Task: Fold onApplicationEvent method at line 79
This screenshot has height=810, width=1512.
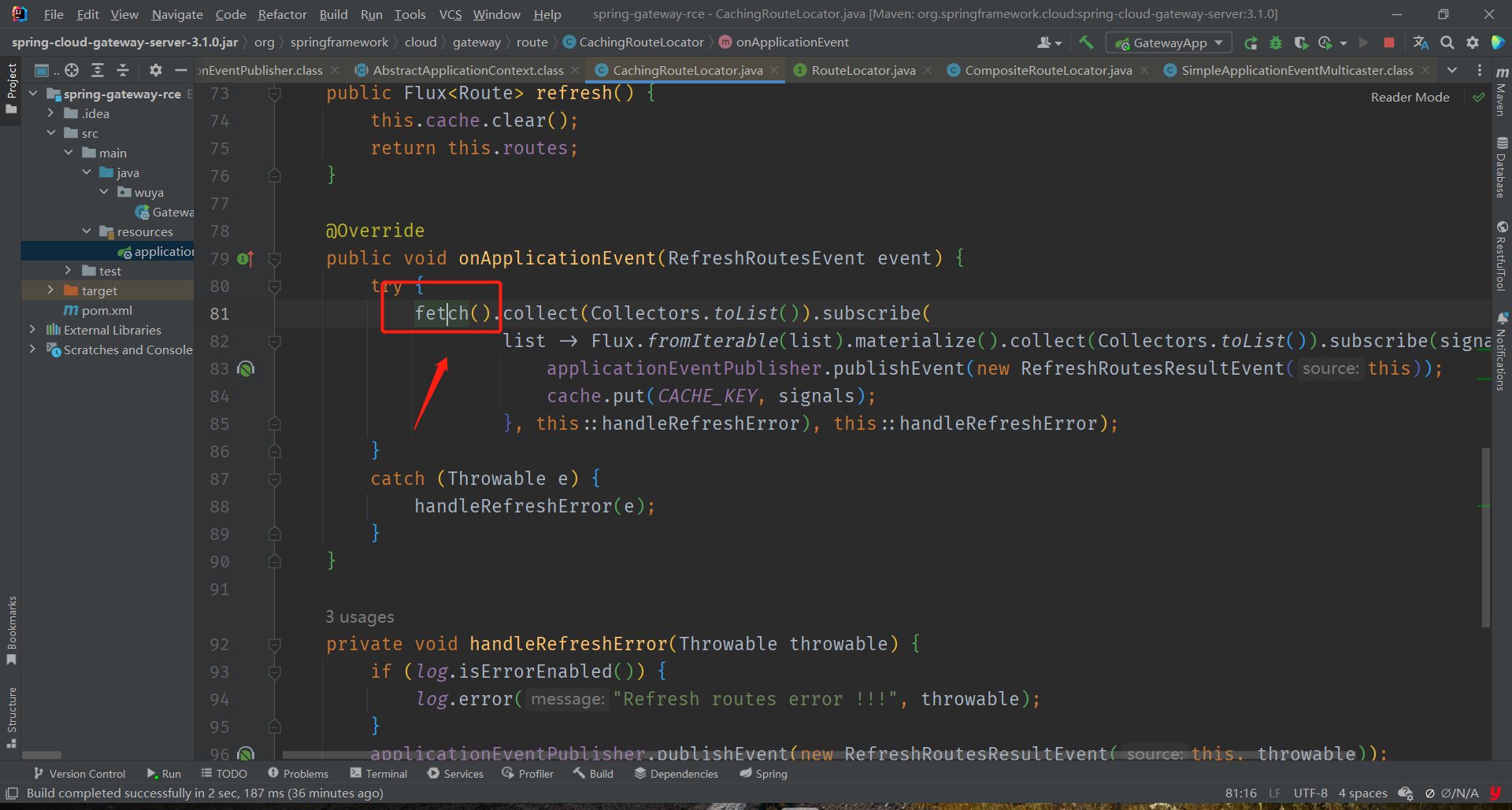Action: point(274,259)
